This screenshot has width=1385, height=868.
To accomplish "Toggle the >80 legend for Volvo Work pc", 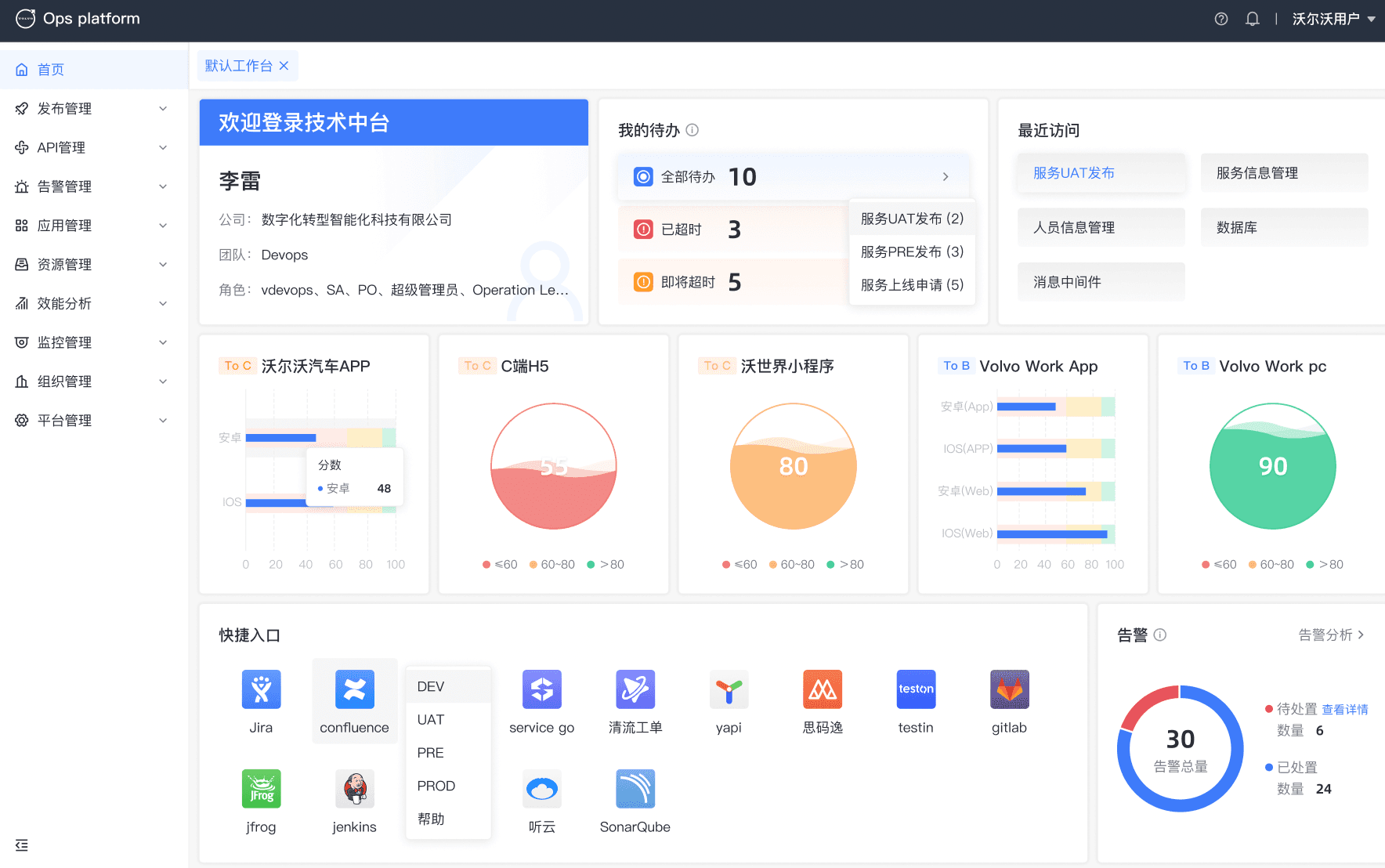I will (x=1325, y=564).
